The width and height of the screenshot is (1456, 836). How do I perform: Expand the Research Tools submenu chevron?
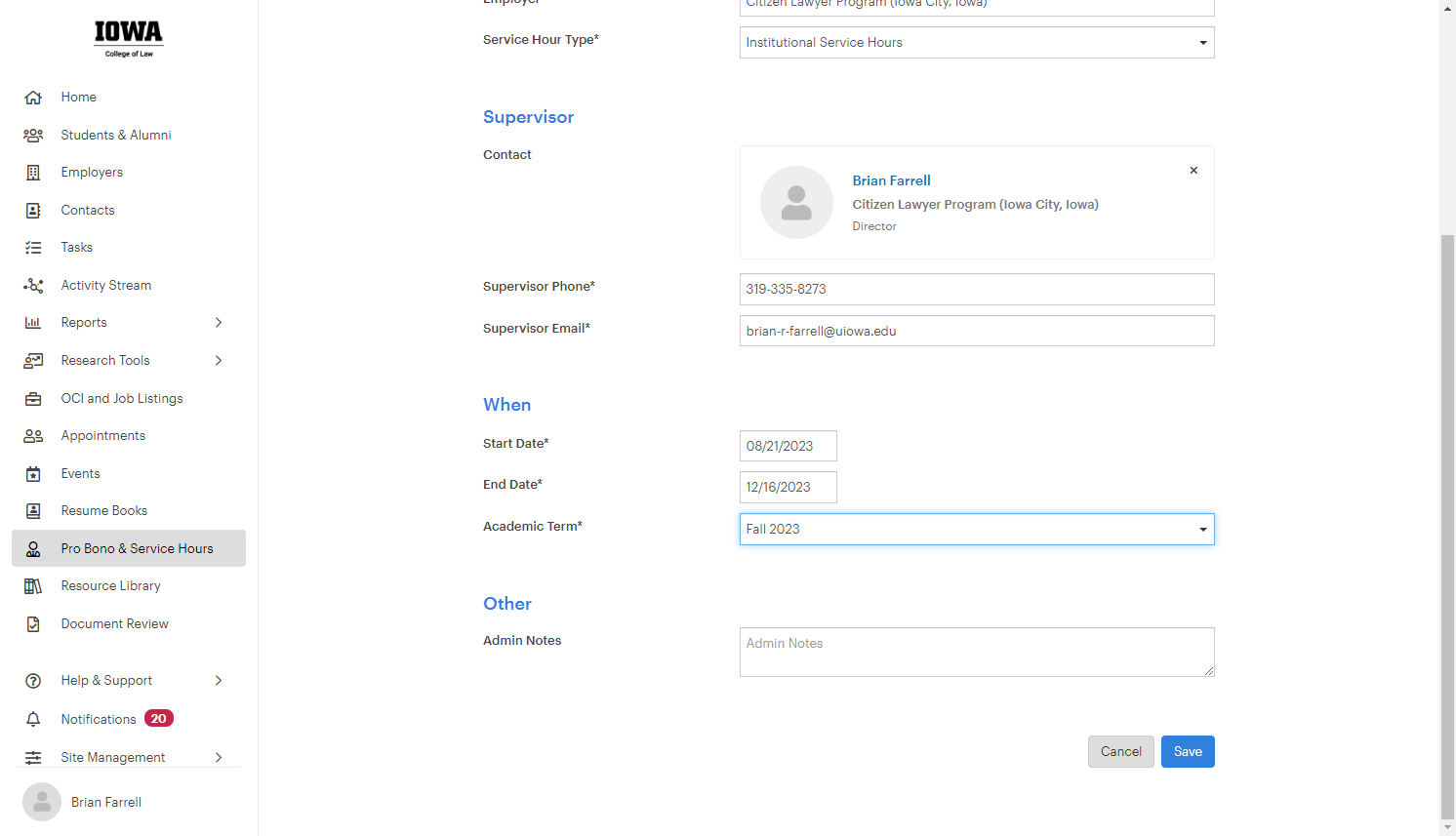pos(219,361)
